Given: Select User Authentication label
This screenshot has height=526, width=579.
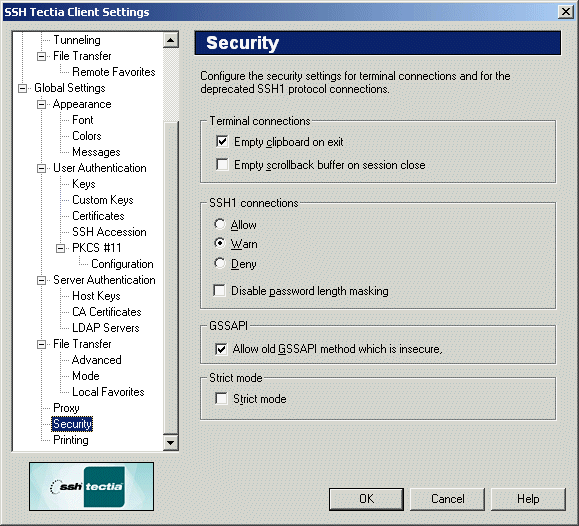Looking at the screenshot, I should tap(100, 168).
